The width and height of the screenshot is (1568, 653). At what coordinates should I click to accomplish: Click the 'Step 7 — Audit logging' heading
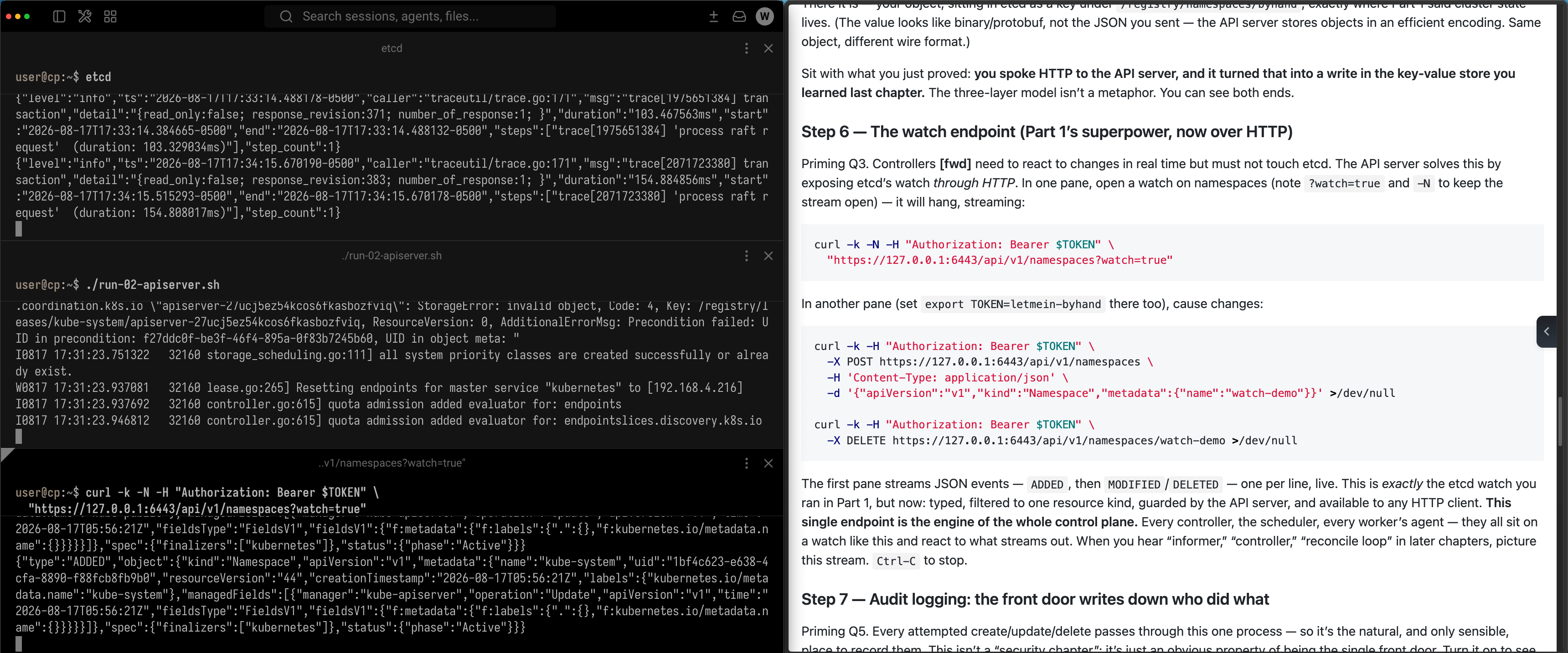click(1035, 599)
